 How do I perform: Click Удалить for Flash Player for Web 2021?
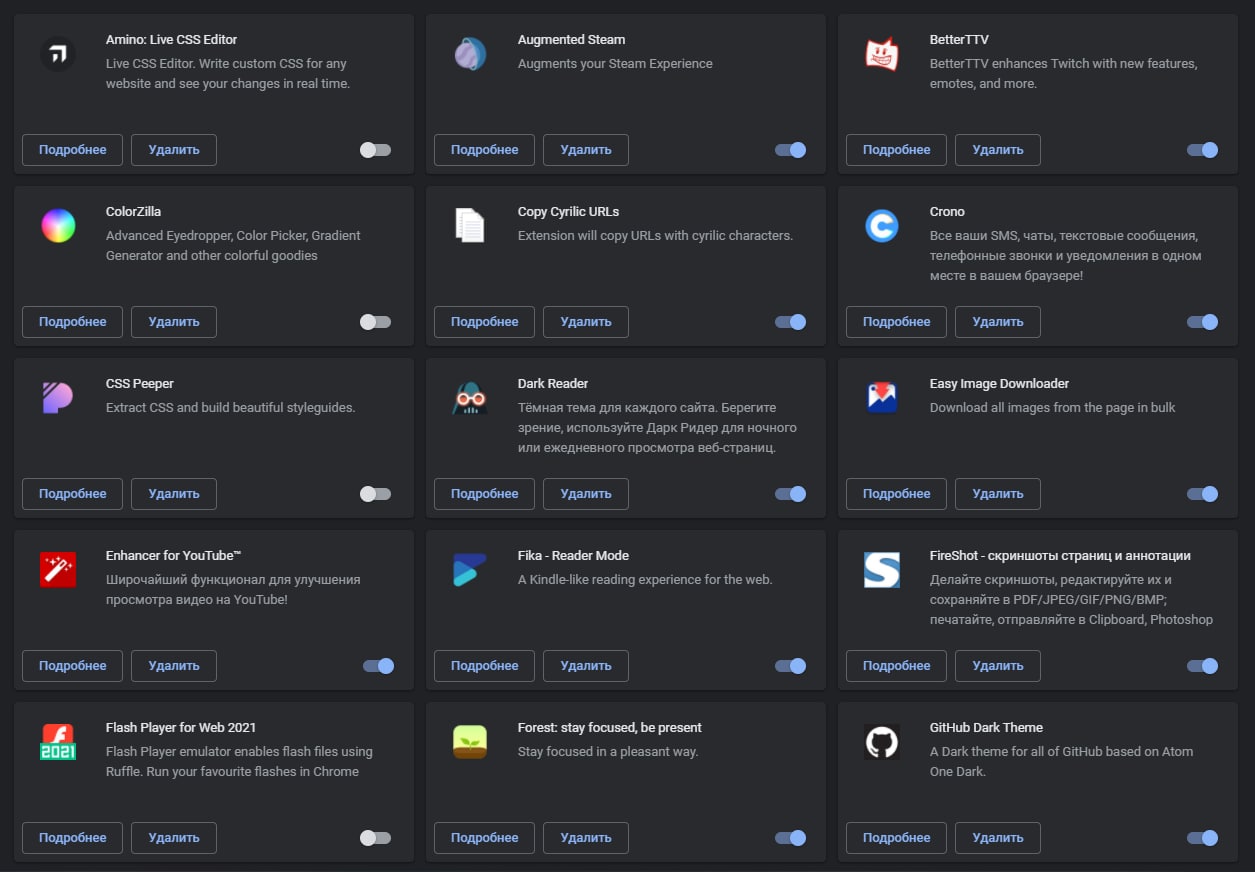[x=174, y=838]
